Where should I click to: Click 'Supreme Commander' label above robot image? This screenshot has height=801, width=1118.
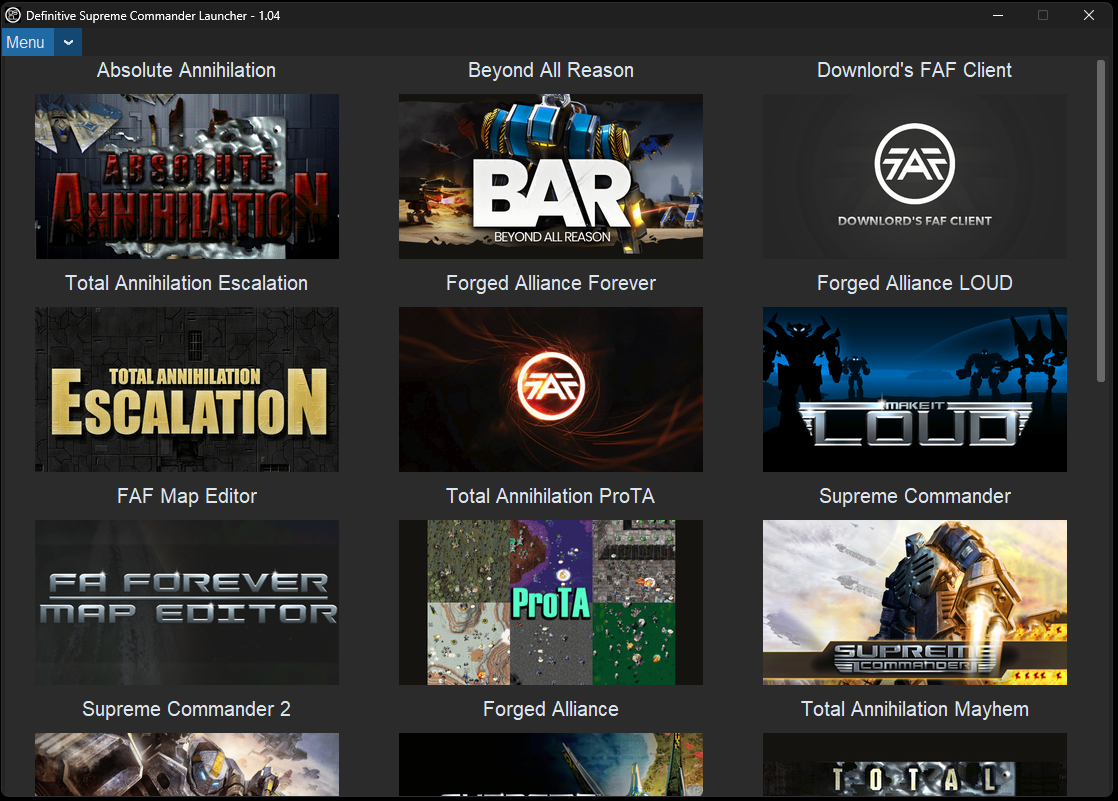pyautogui.click(x=915, y=496)
